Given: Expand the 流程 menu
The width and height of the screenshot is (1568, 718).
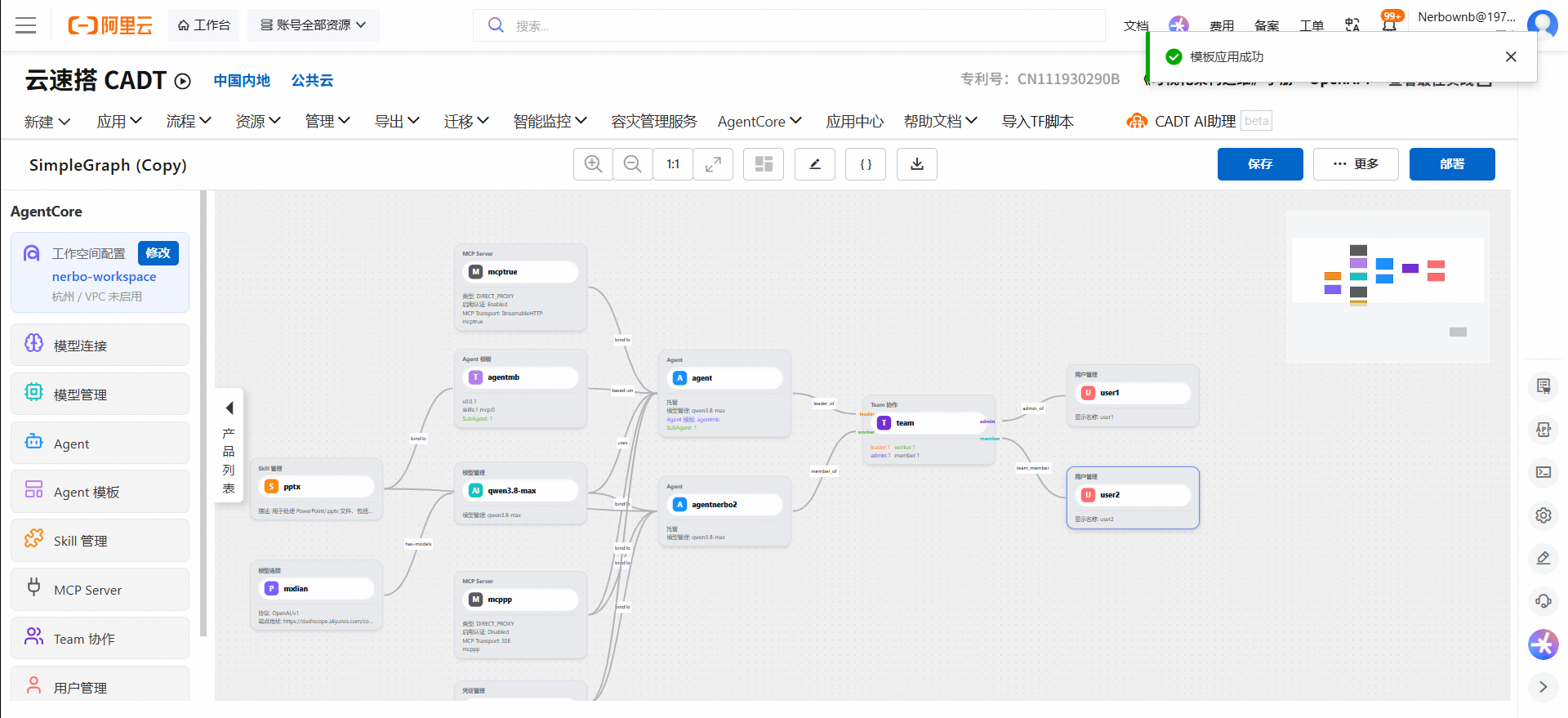Looking at the screenshot, I should [x=189, y=122].
